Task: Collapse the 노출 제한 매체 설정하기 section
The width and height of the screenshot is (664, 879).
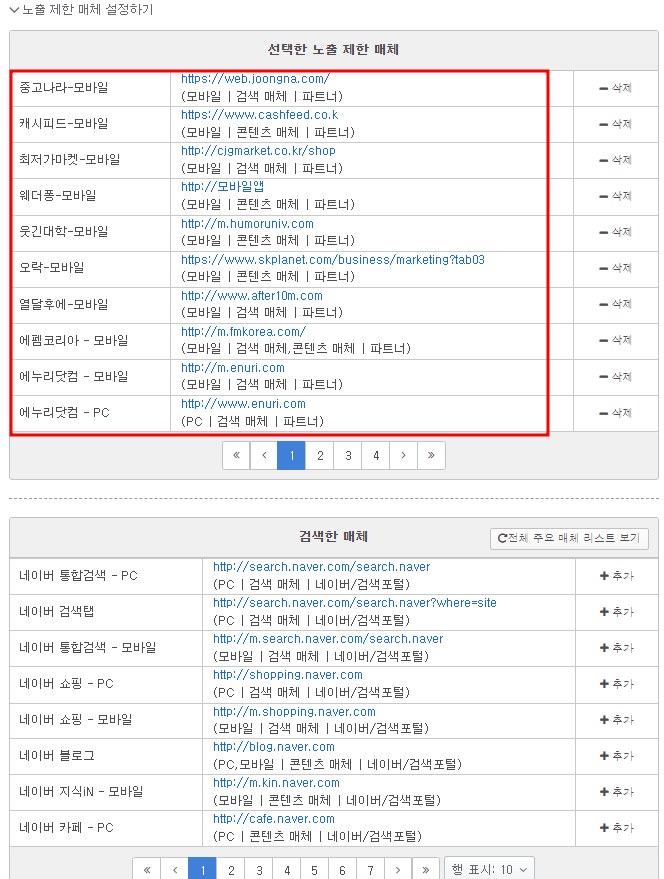Action: 81,10
